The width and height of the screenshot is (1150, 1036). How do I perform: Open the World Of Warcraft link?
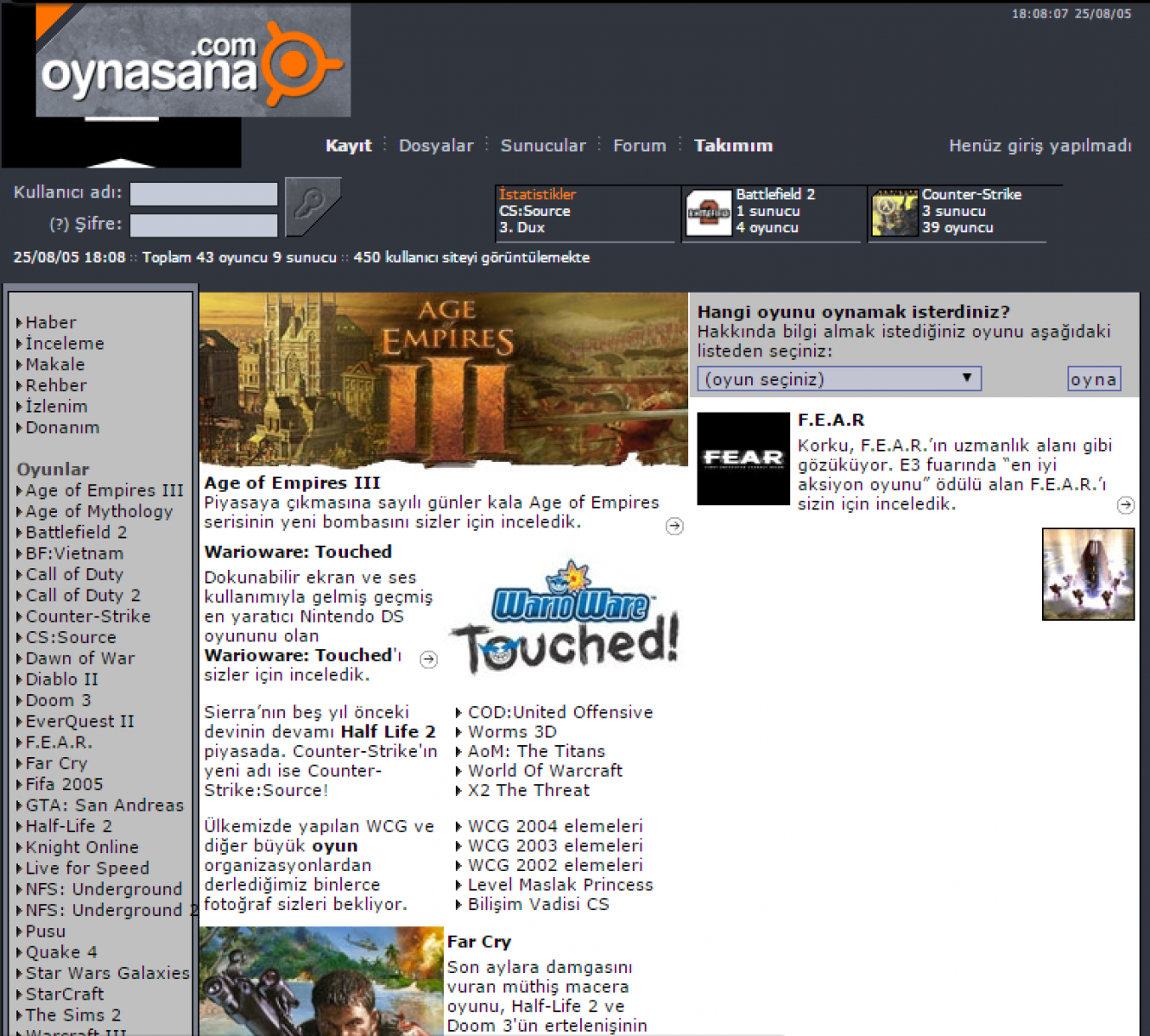point(545,770)
